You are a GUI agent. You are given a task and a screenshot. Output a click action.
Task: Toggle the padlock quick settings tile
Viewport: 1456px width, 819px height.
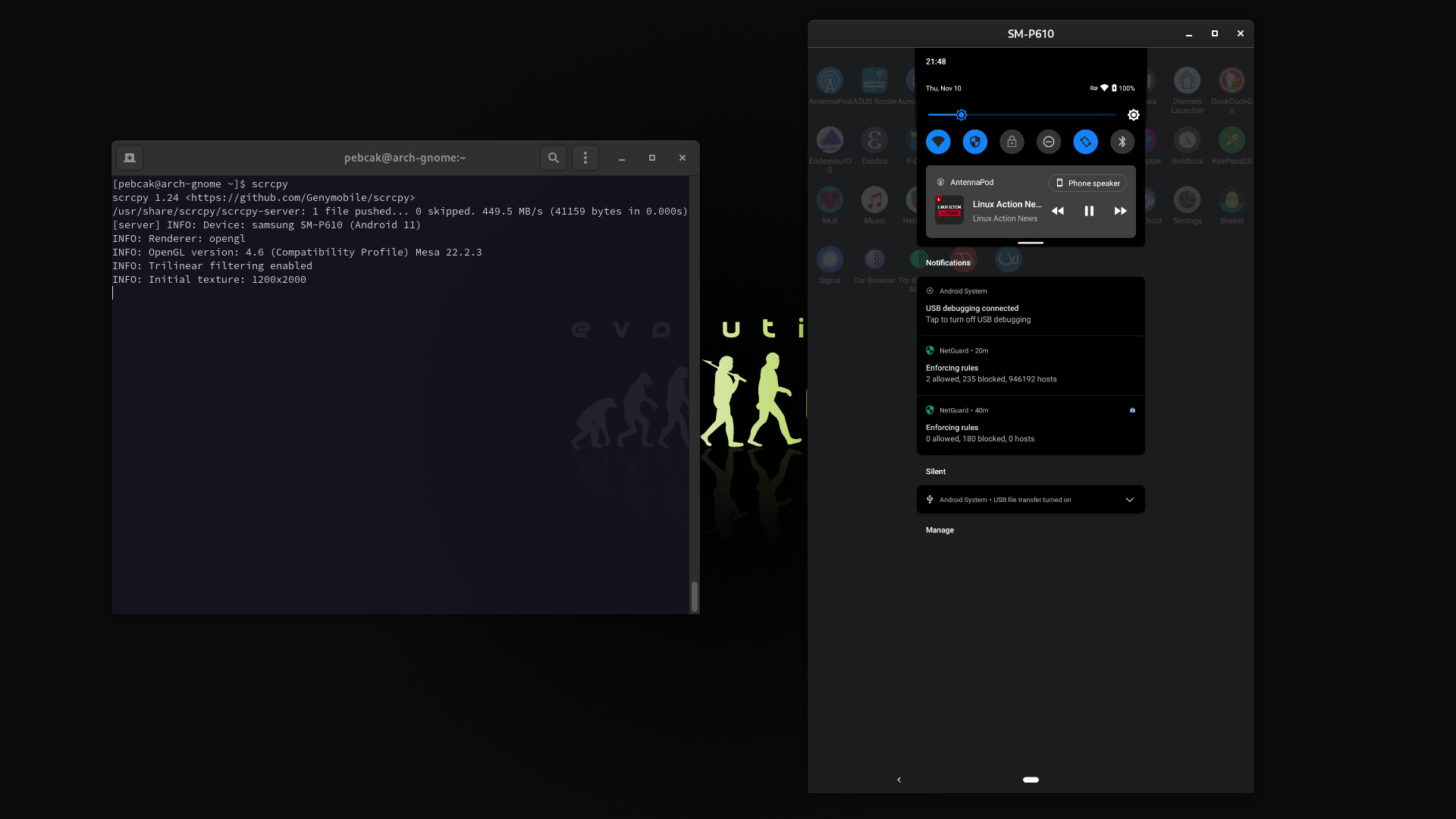[1012, 142]
